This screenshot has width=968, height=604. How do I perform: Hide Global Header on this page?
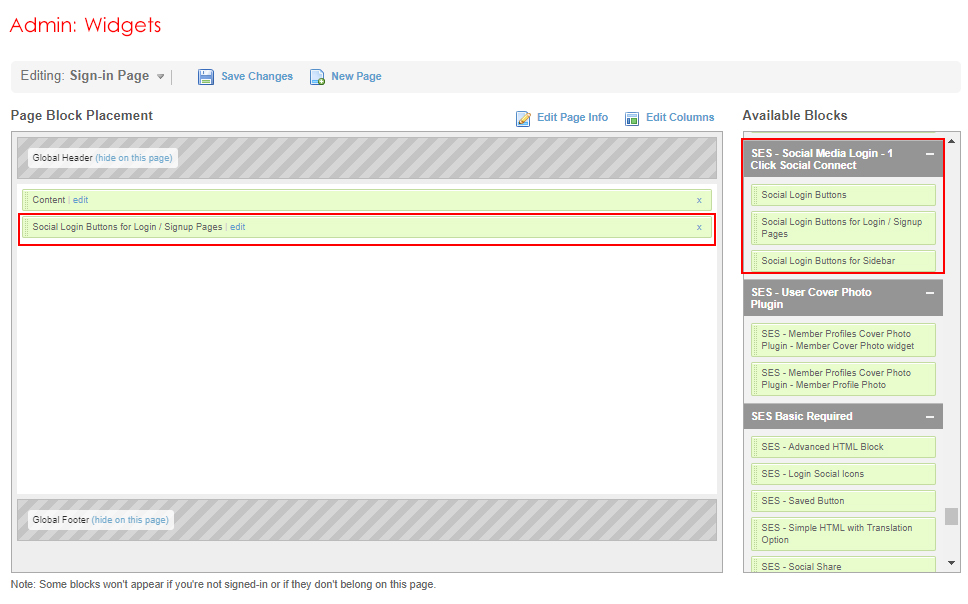tap(134, 158)
